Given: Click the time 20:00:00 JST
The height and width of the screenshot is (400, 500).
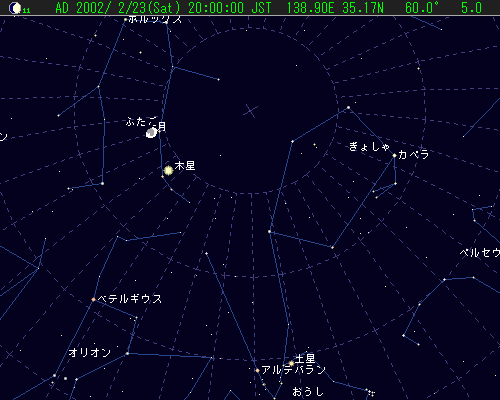Looking at the screenshot, I should pyautogui.click(x=230, y=8).
